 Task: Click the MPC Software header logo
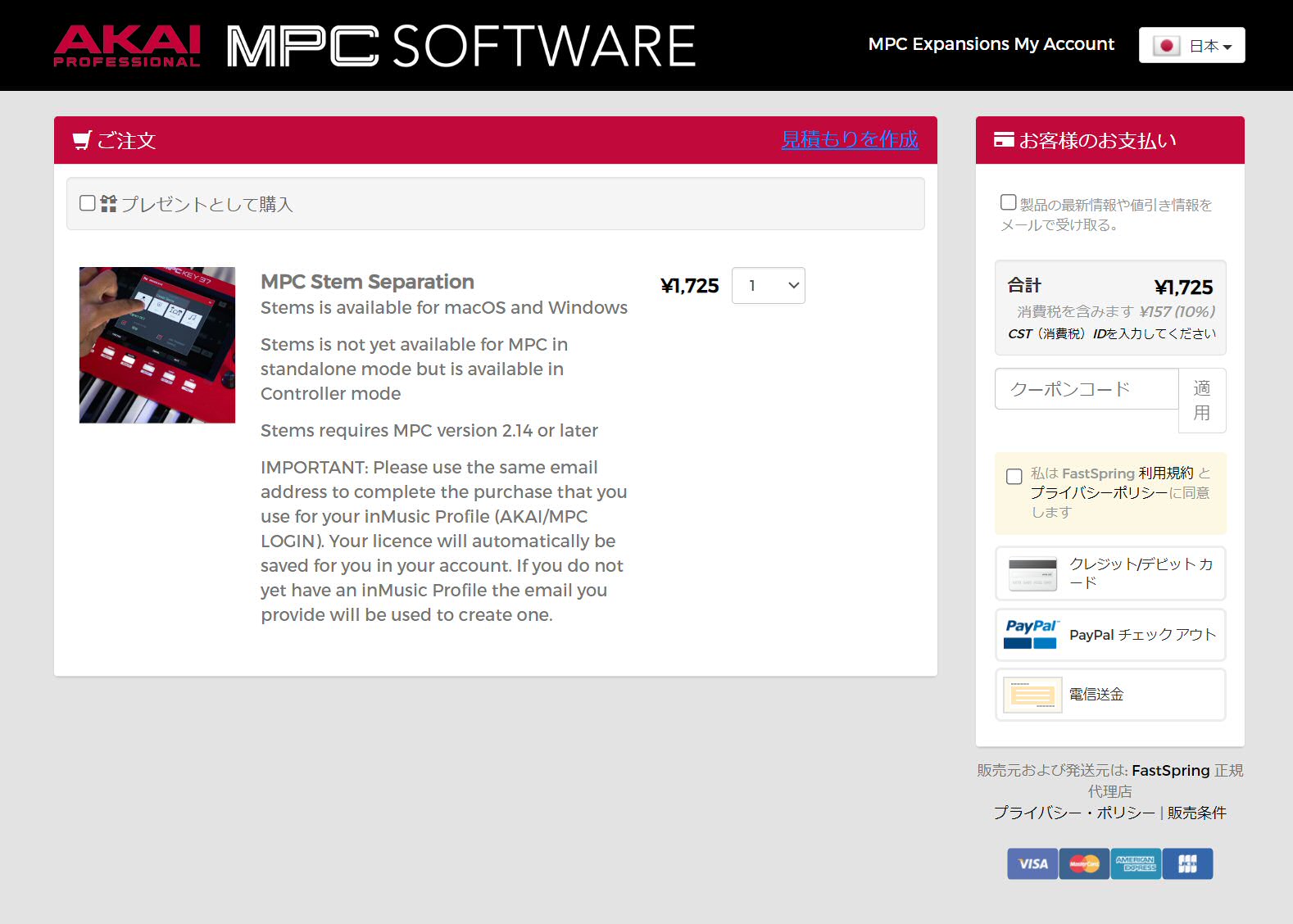[461, 46]
